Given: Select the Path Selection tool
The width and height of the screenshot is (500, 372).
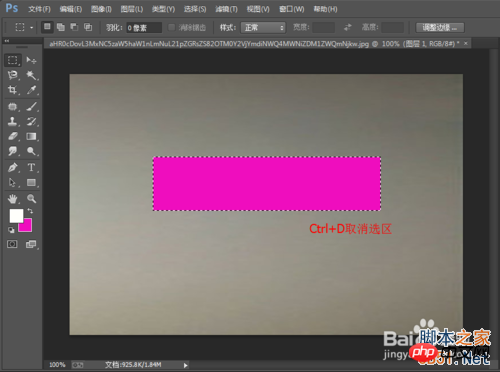Looking at the screenshot, I should tap(13, 182).
